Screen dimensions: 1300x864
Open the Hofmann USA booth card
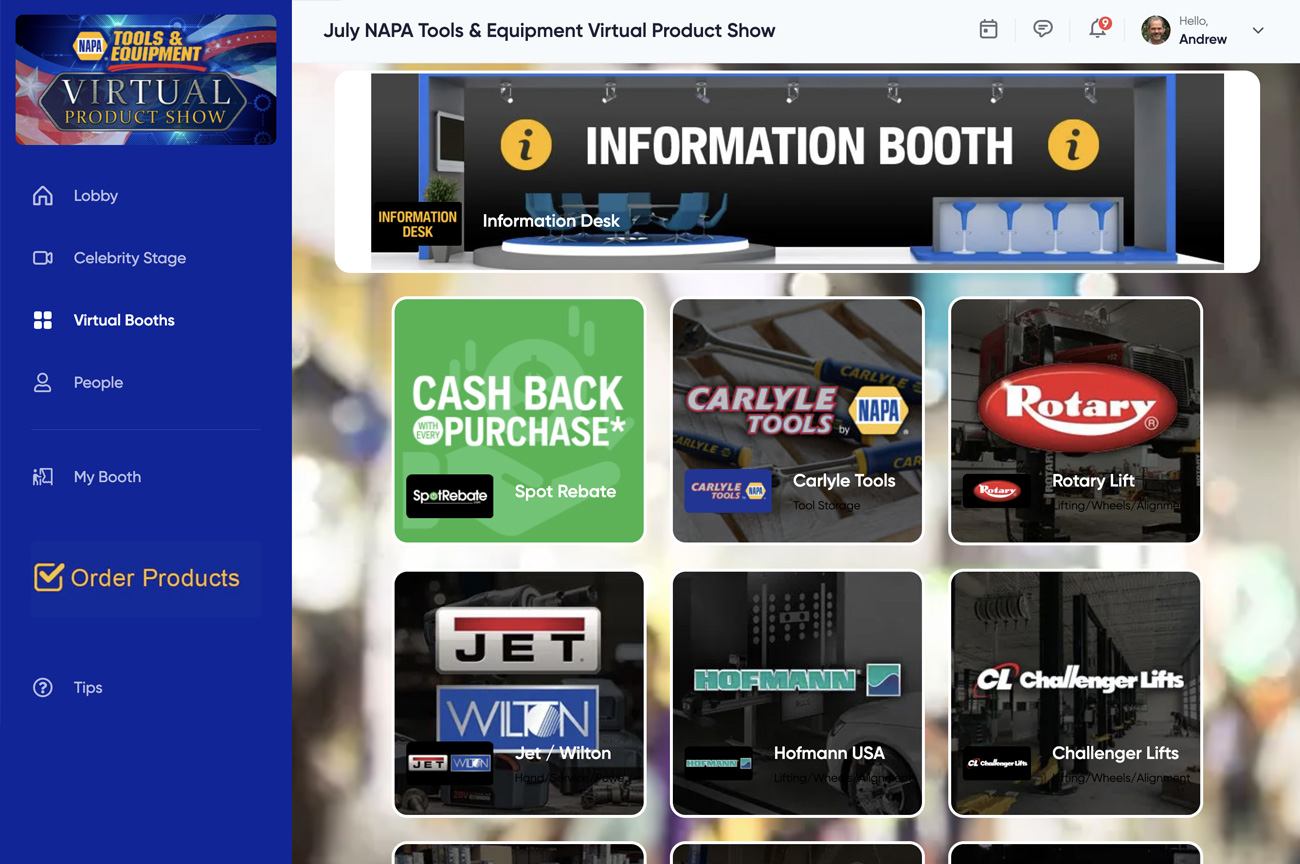point(797,693)
